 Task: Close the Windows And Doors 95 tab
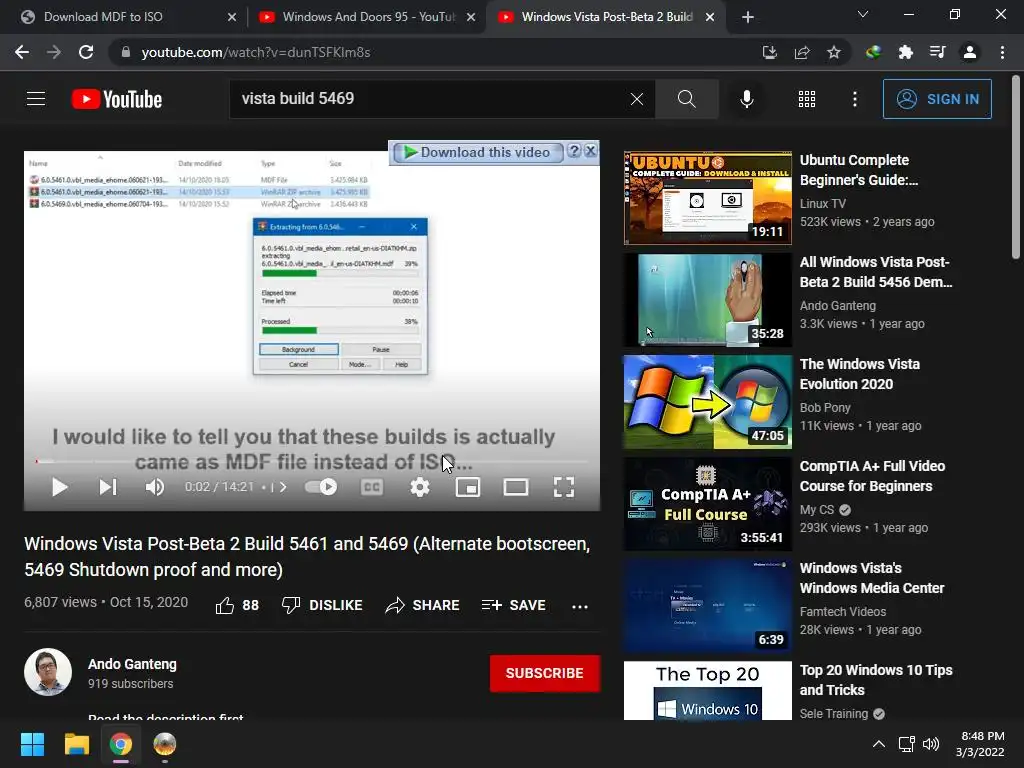471,17
